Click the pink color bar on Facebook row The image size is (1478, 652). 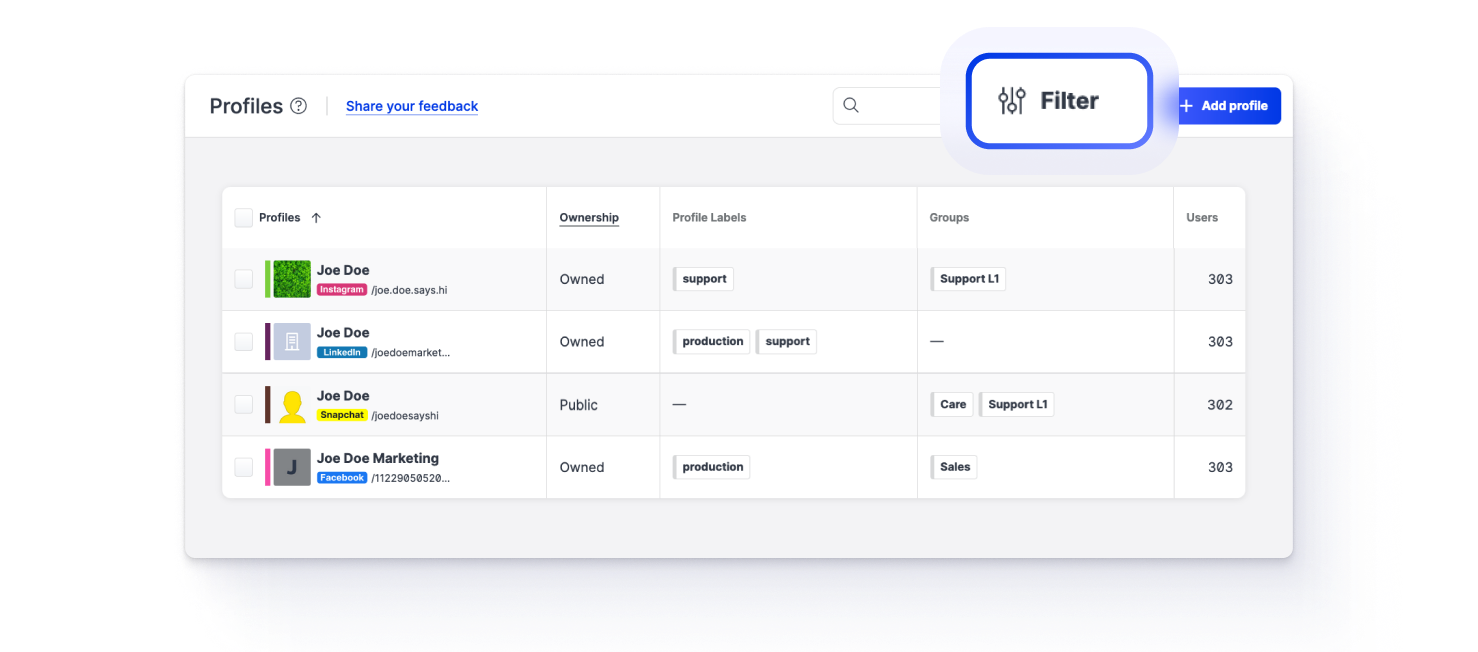coord(267,467)
